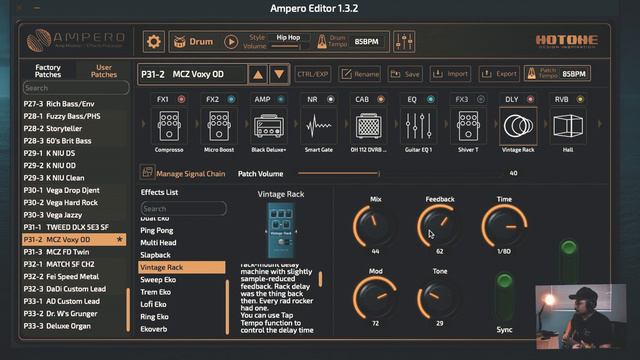
Task: Click the patch tempo 85BPM value
Action: click(573, 74)
